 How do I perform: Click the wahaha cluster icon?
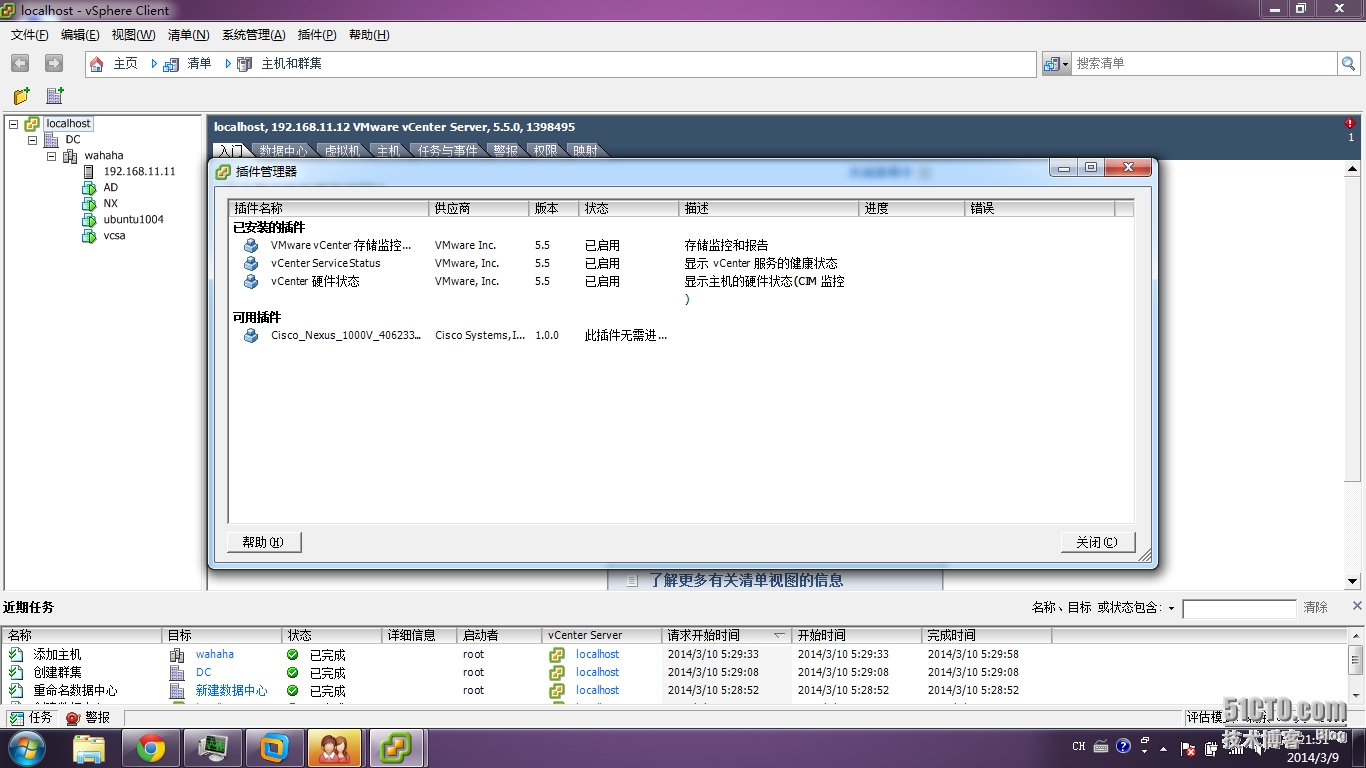[x=70, y=156]
